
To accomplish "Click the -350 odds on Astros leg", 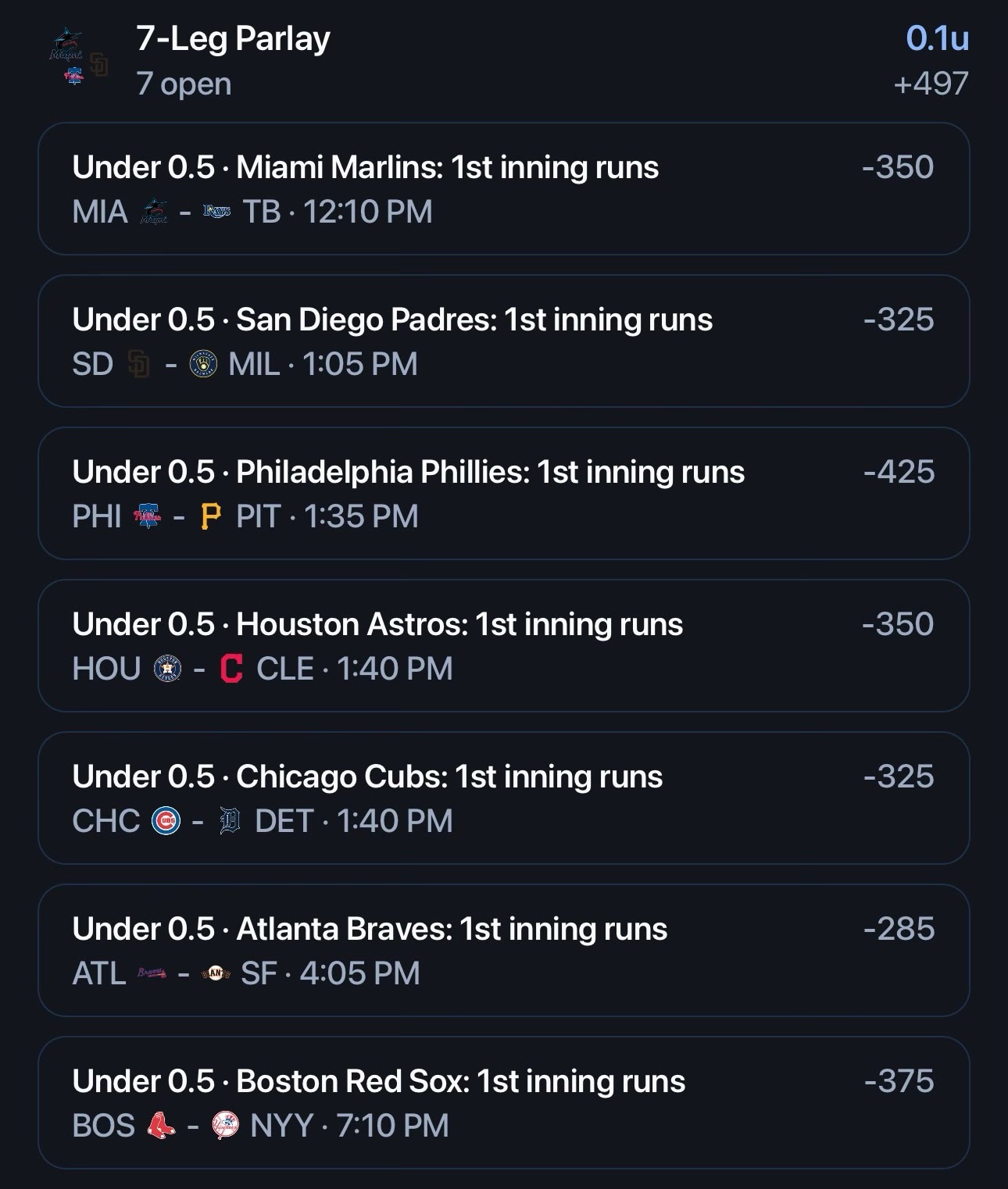I will (899, 624).
